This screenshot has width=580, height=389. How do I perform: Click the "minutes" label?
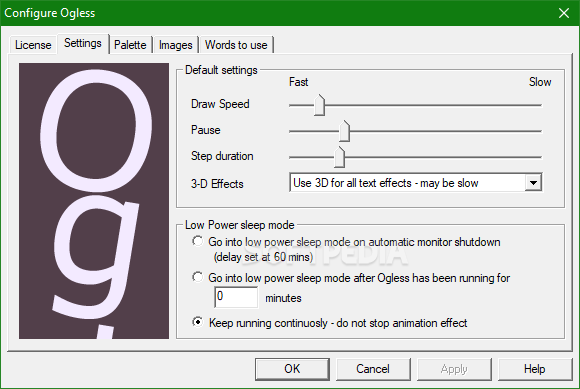point(283,298)
